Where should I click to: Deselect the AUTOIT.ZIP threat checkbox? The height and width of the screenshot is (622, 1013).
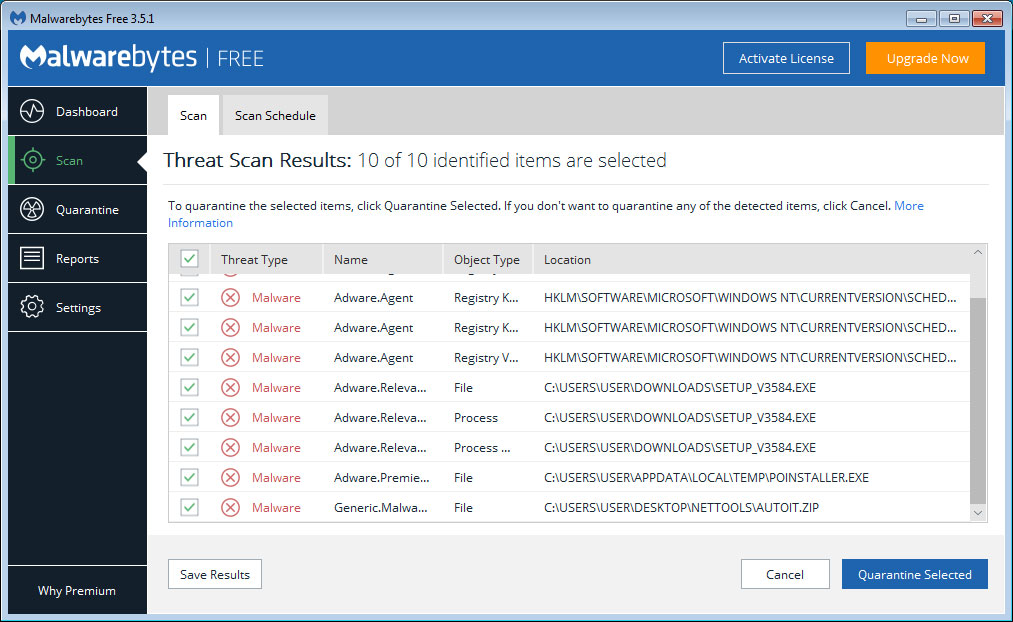click(x=189, y=507)
